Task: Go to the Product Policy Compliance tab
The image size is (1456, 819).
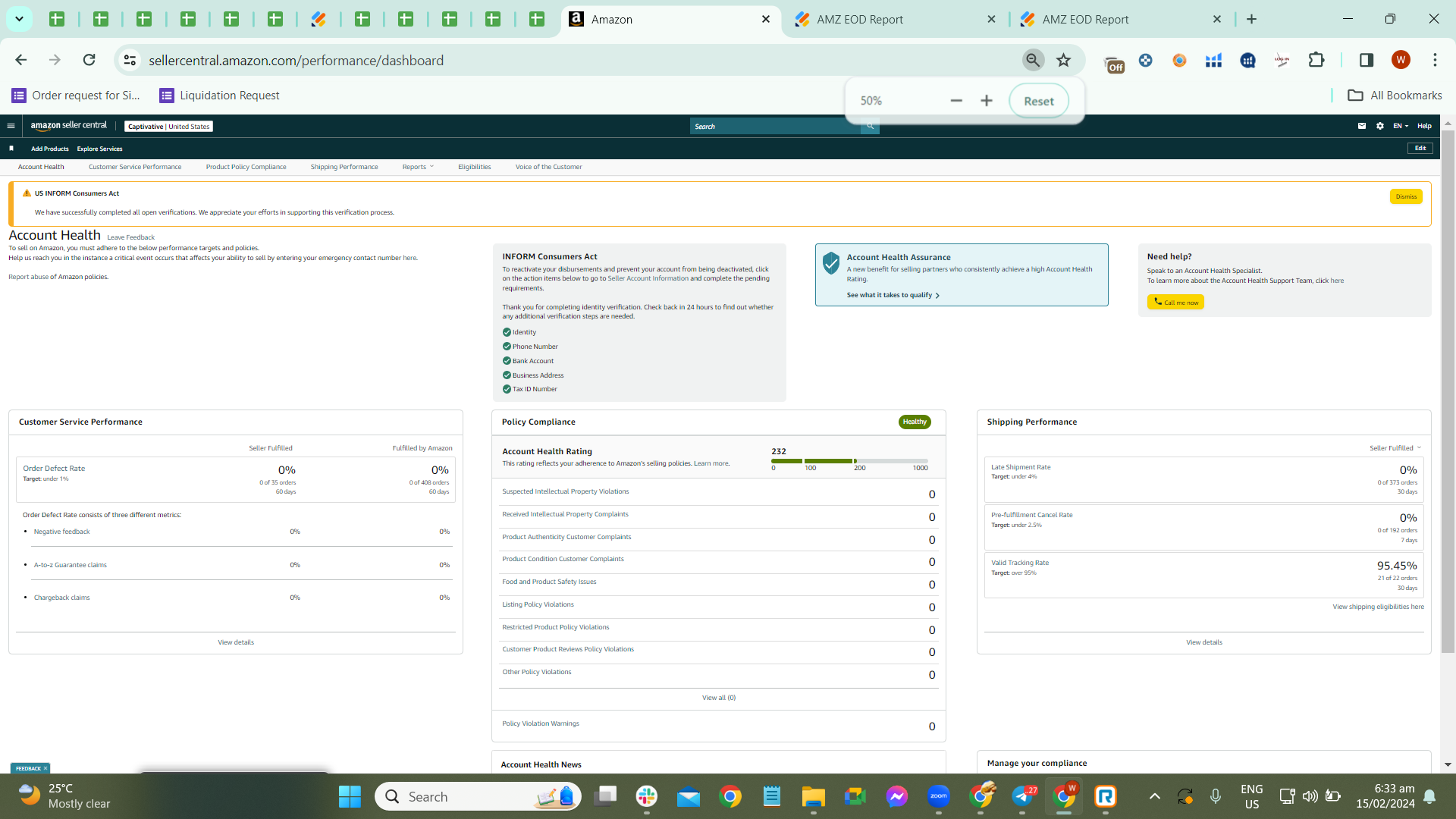Action: (x=246, y=167)
